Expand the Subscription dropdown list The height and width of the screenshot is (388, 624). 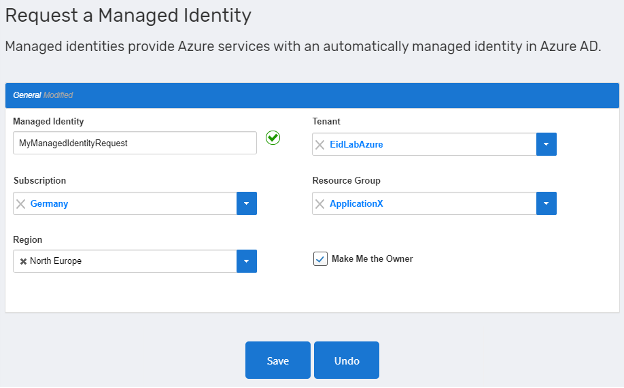coord(247,203)
